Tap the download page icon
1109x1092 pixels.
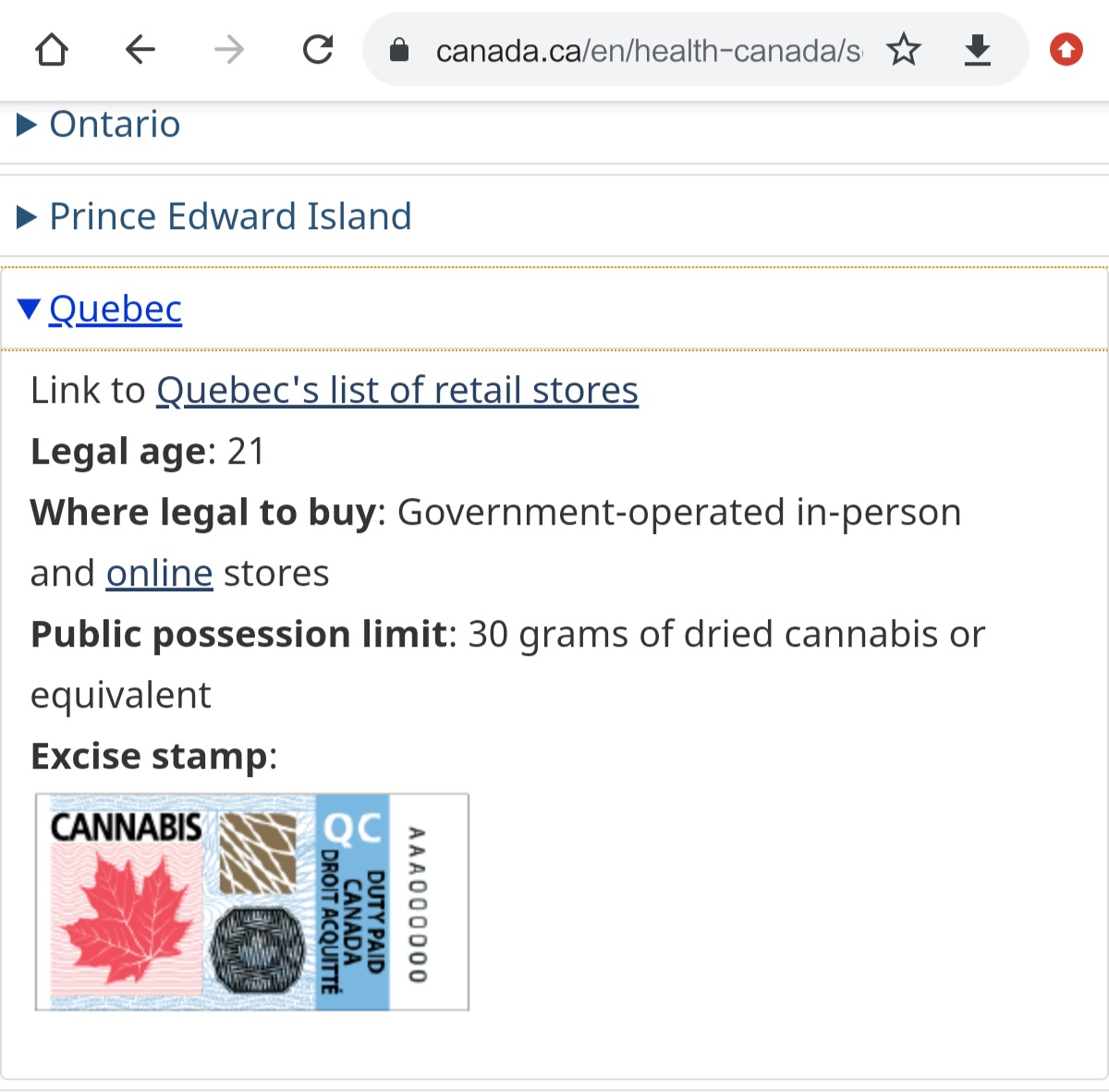coord(977,50)
